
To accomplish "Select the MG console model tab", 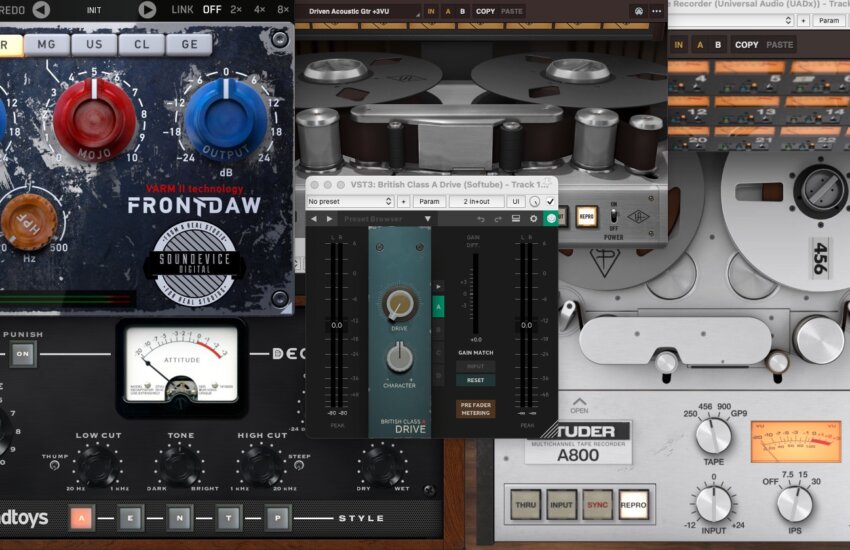I will pos(46,44).
